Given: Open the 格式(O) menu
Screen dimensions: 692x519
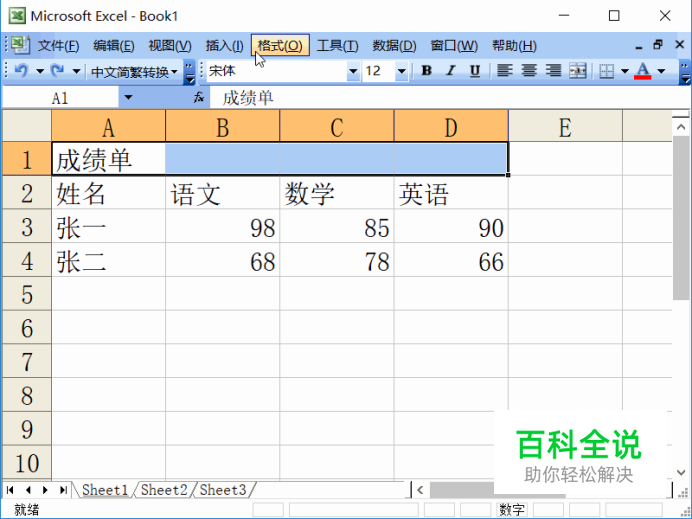Looking at the screenshot, I should (x=280, y=45).
